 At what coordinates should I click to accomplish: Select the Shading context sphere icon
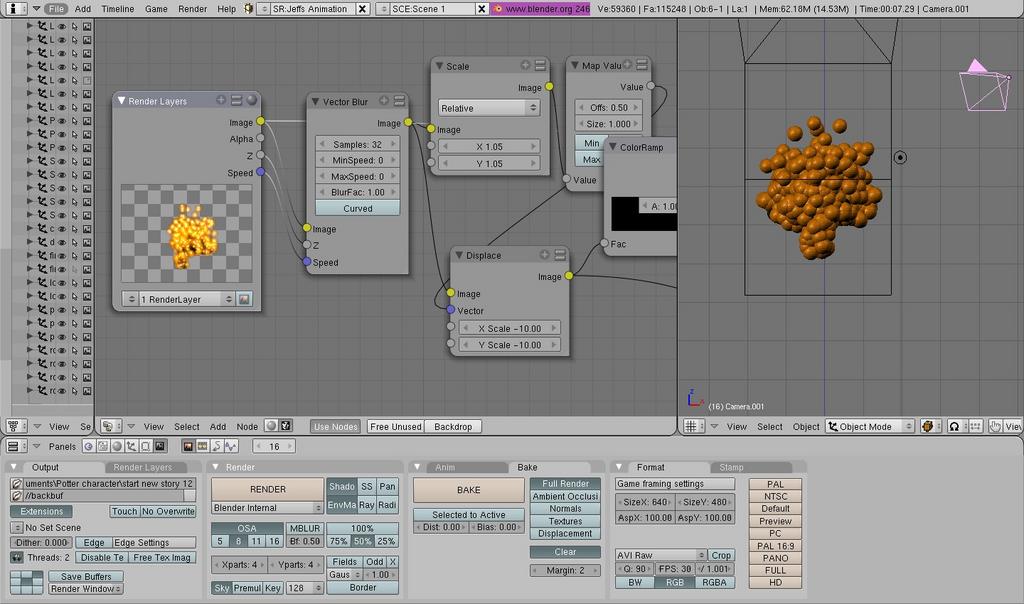(x=117, y=446)
